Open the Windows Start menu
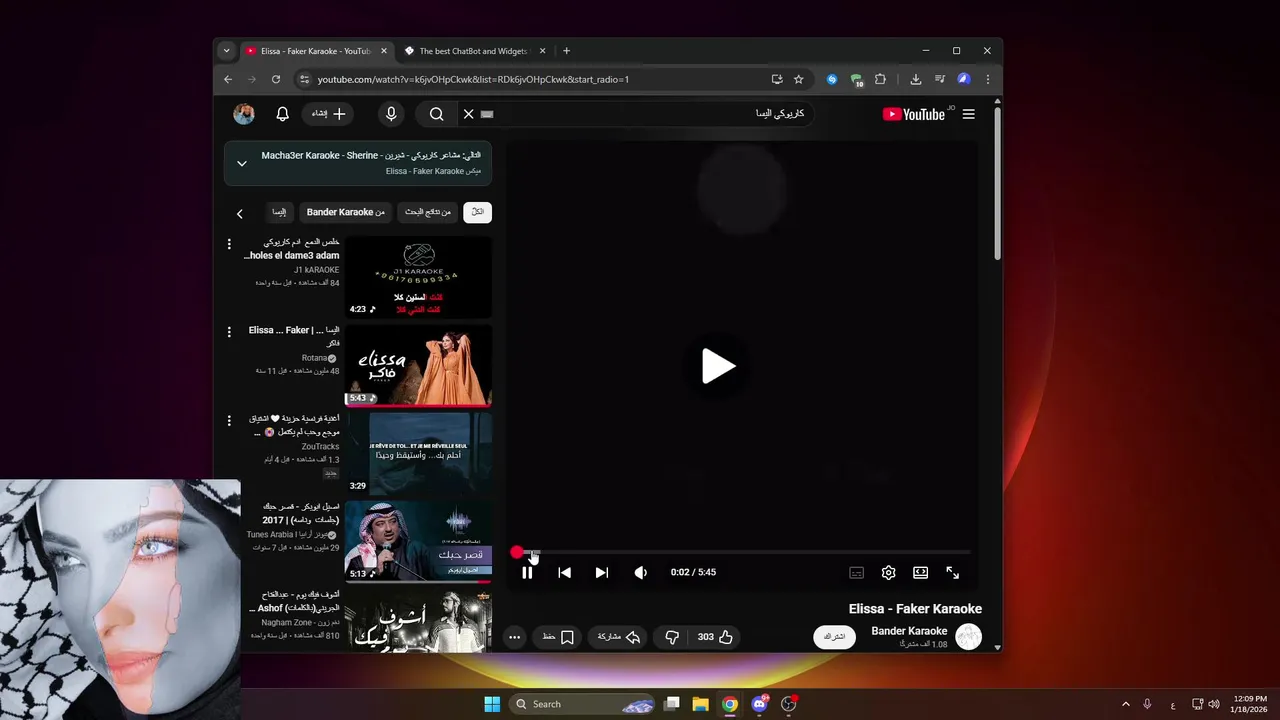The height and width of the screenshot is (720, 1280). (492, 704)
